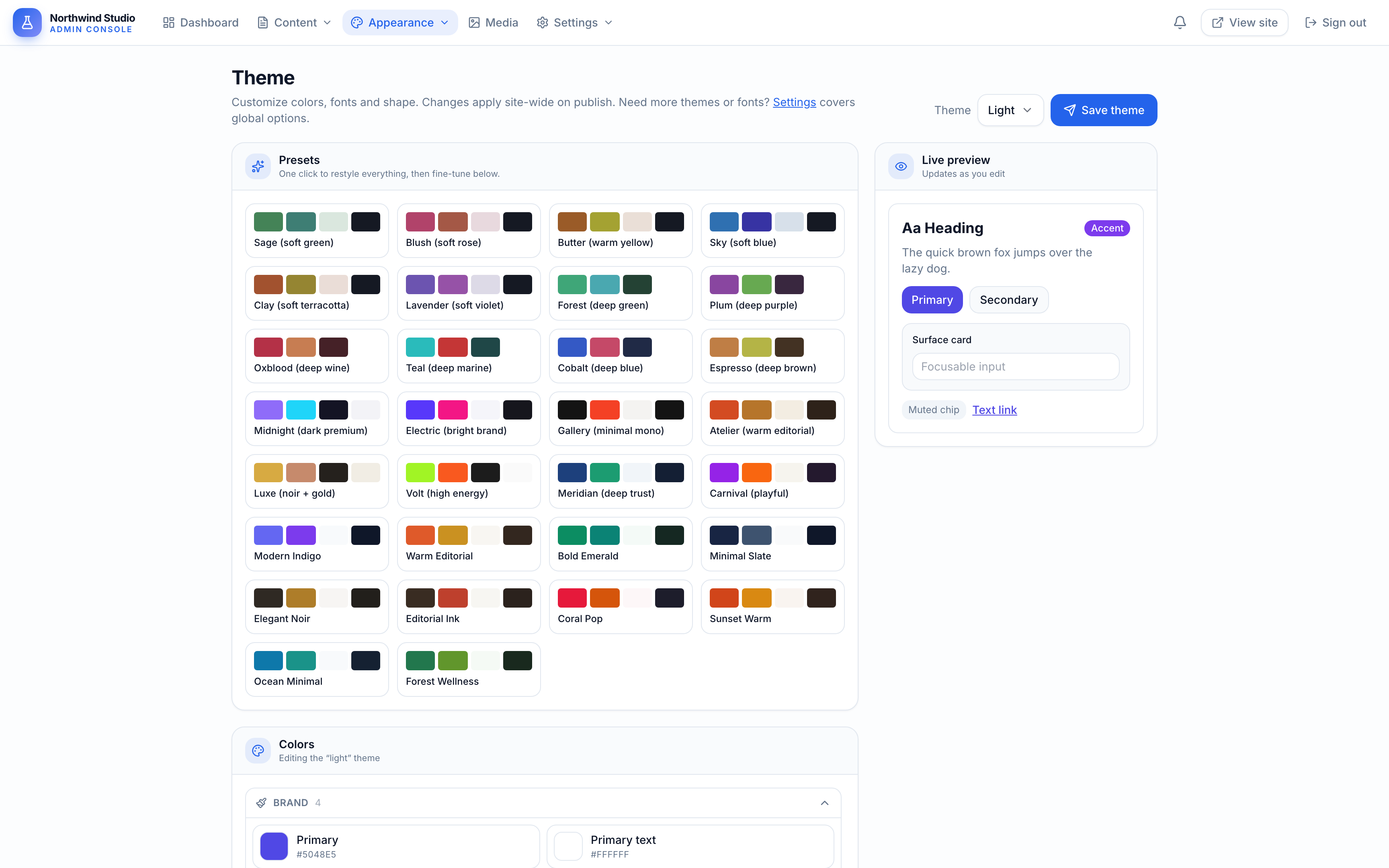Click the Sign out arrow icon
The height and width of the screenshot is (868, 1389).
pos(1310,23)
